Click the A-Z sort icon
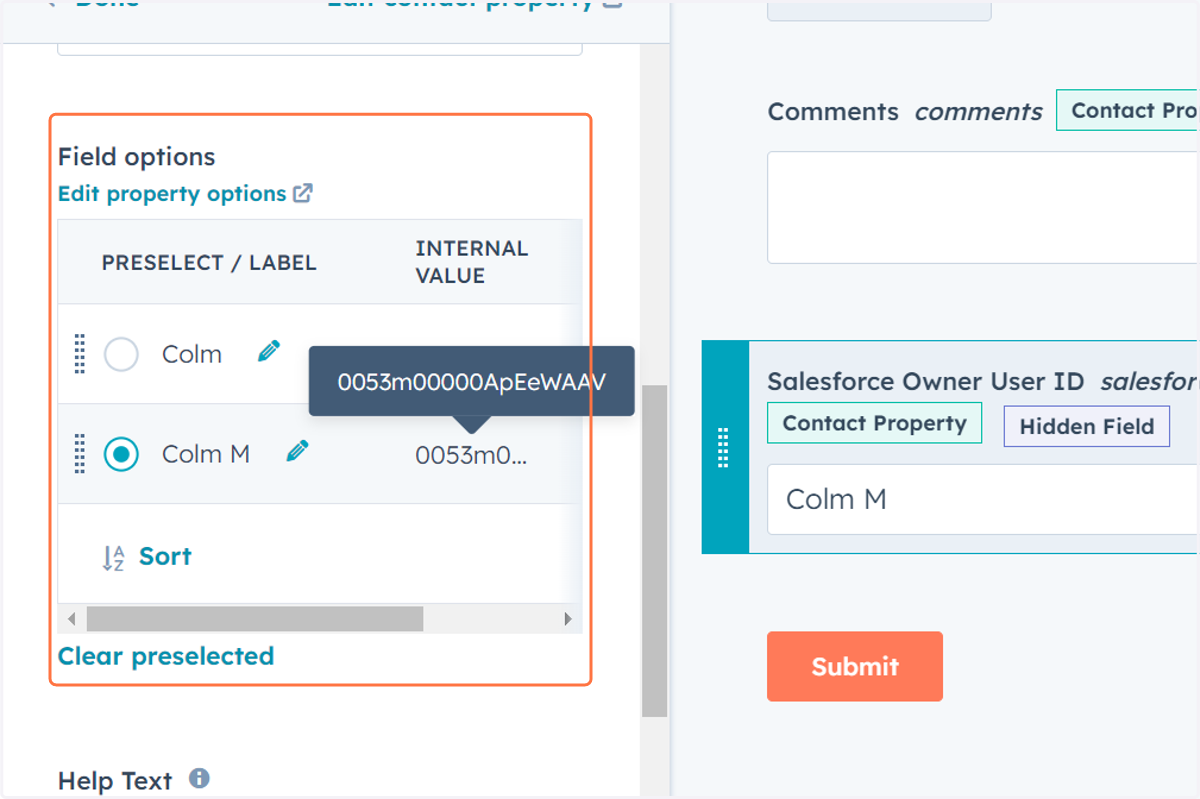The height and width of the screenshot is (799, 1200). click(114, 558)
